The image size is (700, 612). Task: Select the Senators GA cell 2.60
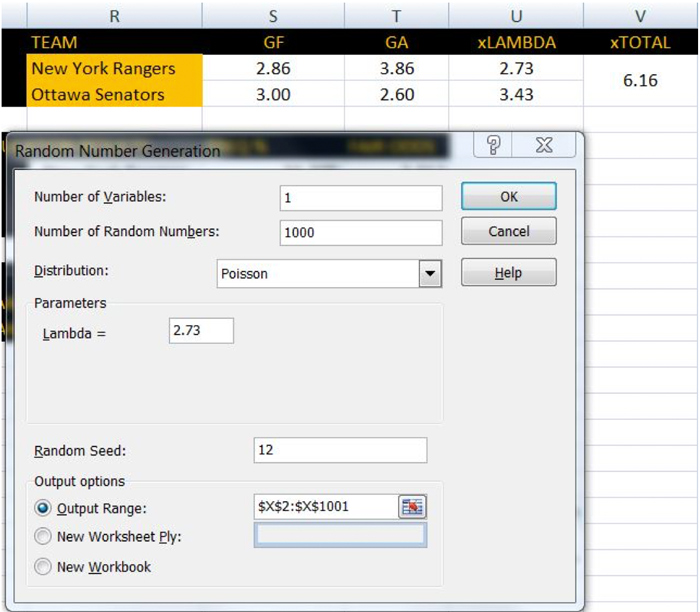(396, 94)
